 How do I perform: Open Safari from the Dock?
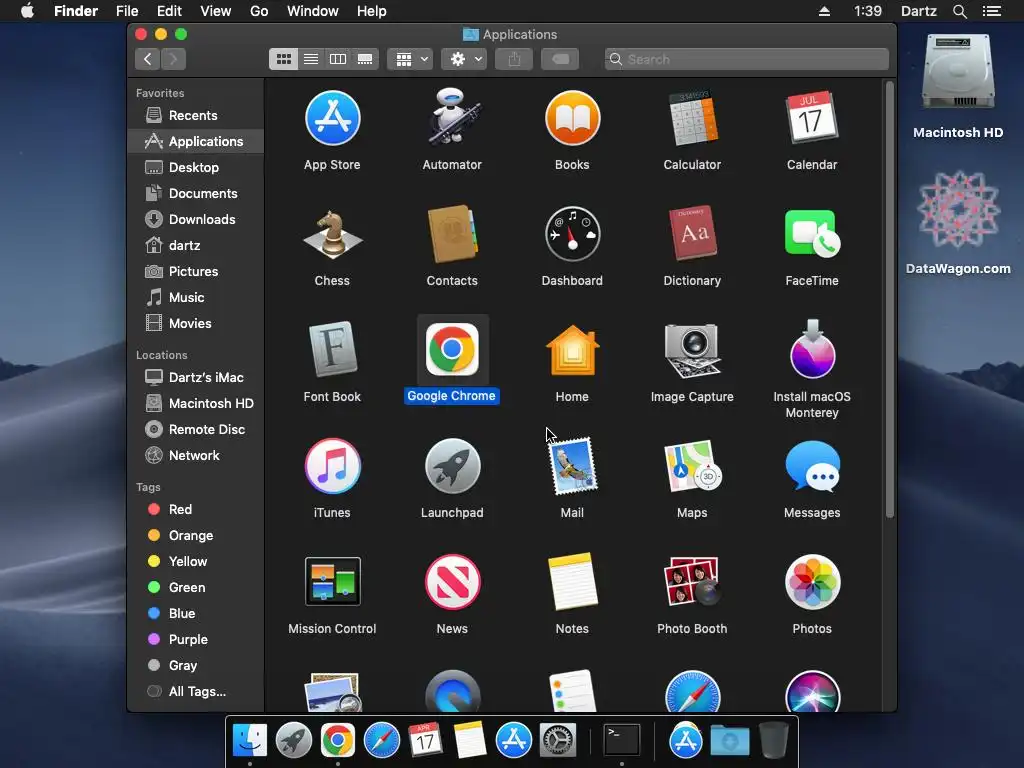(381, 741)
